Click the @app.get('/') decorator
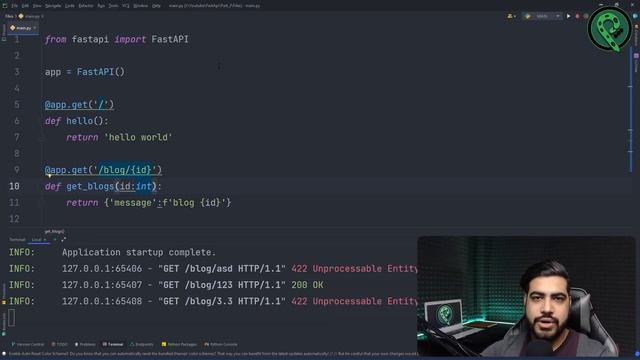The image size is (640, 360). click(x=79, y=104)
